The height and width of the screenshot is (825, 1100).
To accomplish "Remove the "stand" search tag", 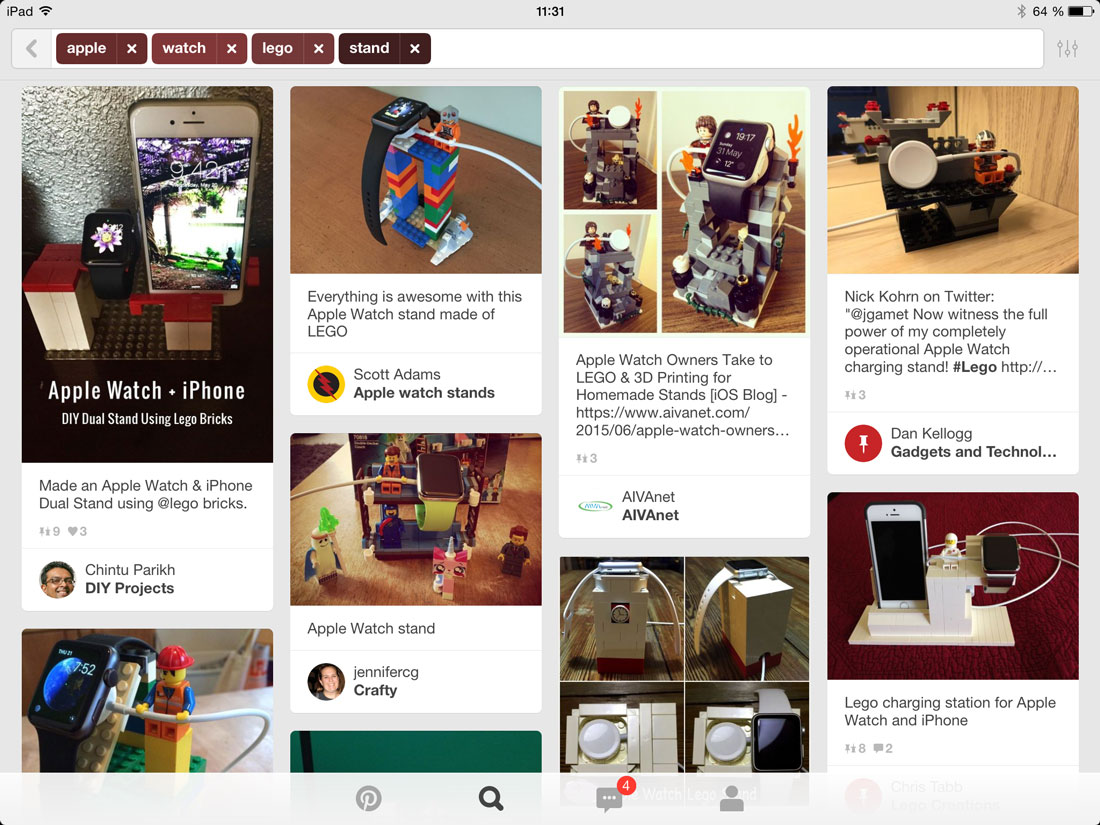I will [x=415, y=48].
